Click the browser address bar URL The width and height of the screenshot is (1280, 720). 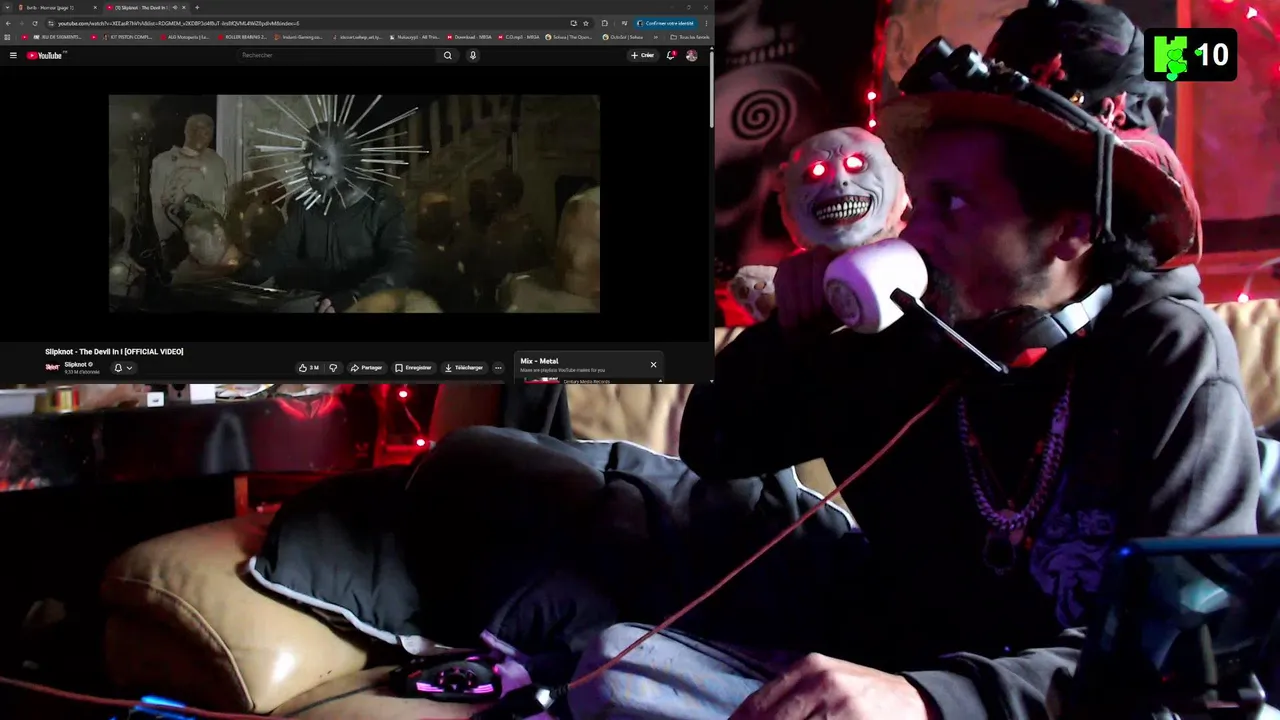click(x=178, y=23)
